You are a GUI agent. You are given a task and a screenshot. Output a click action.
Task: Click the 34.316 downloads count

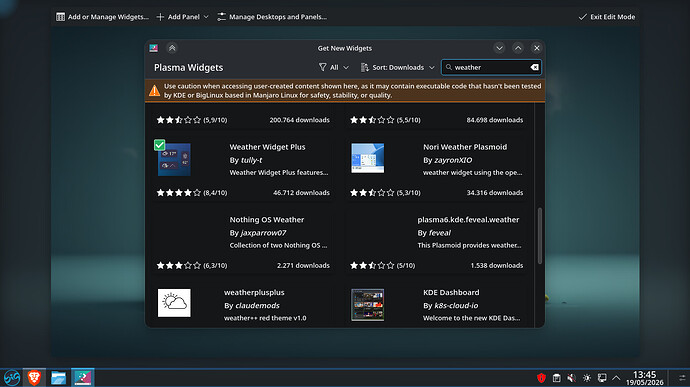[x=495, y=193]
